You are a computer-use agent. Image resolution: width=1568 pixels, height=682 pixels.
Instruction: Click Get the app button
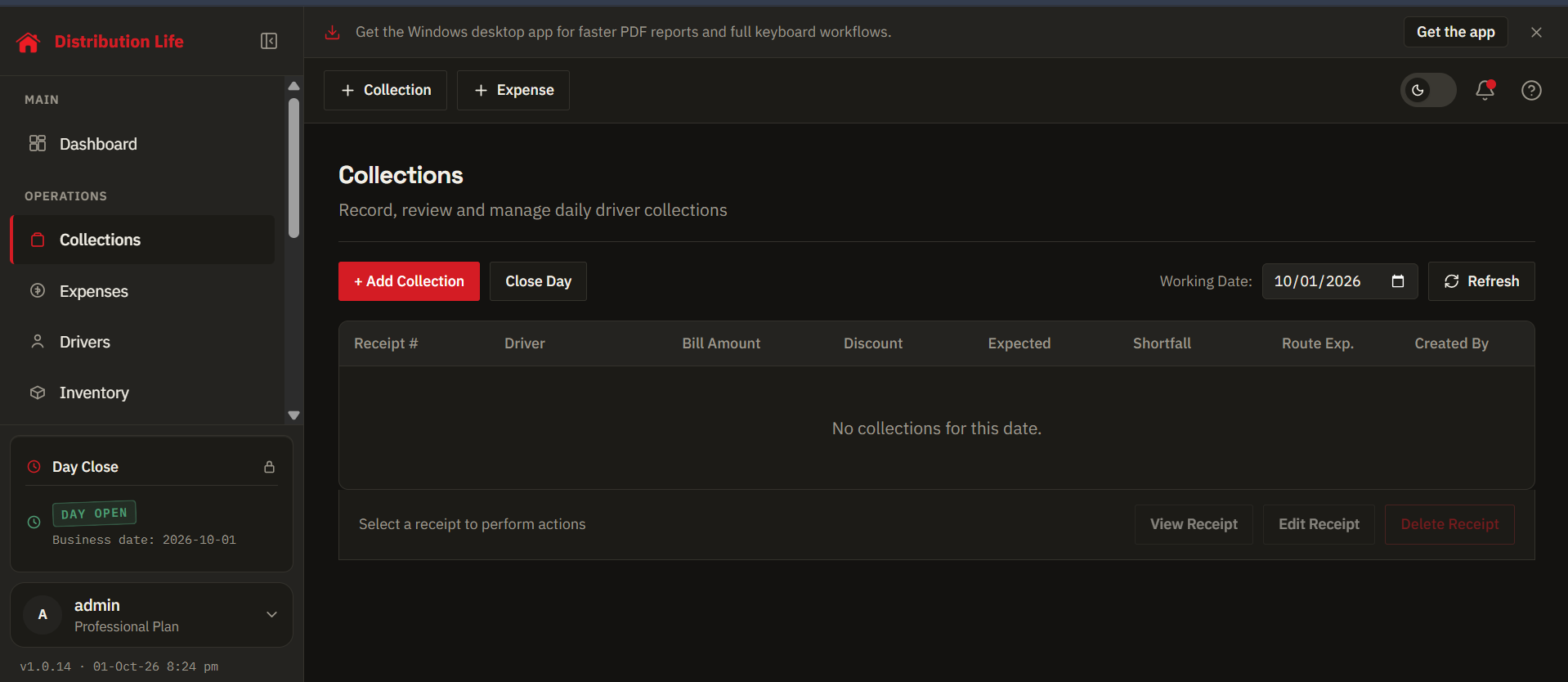[1456, 32]
